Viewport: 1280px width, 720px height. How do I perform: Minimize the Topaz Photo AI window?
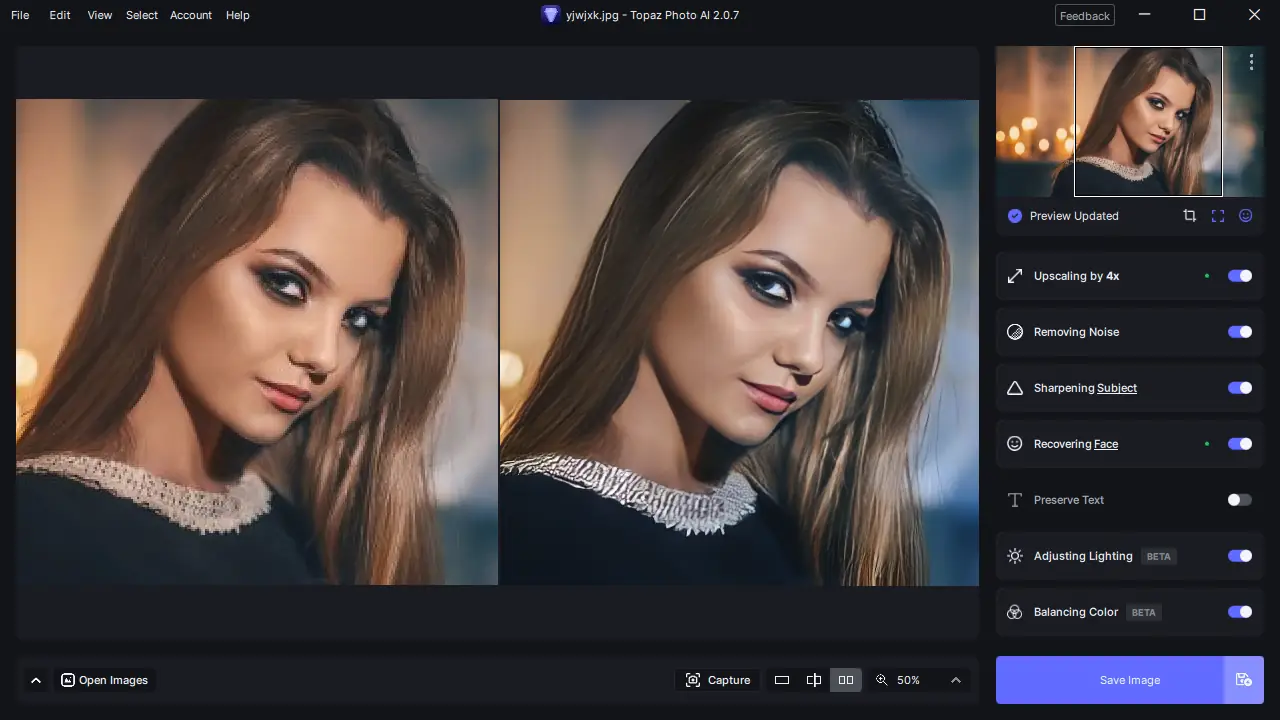(1145, 15)
